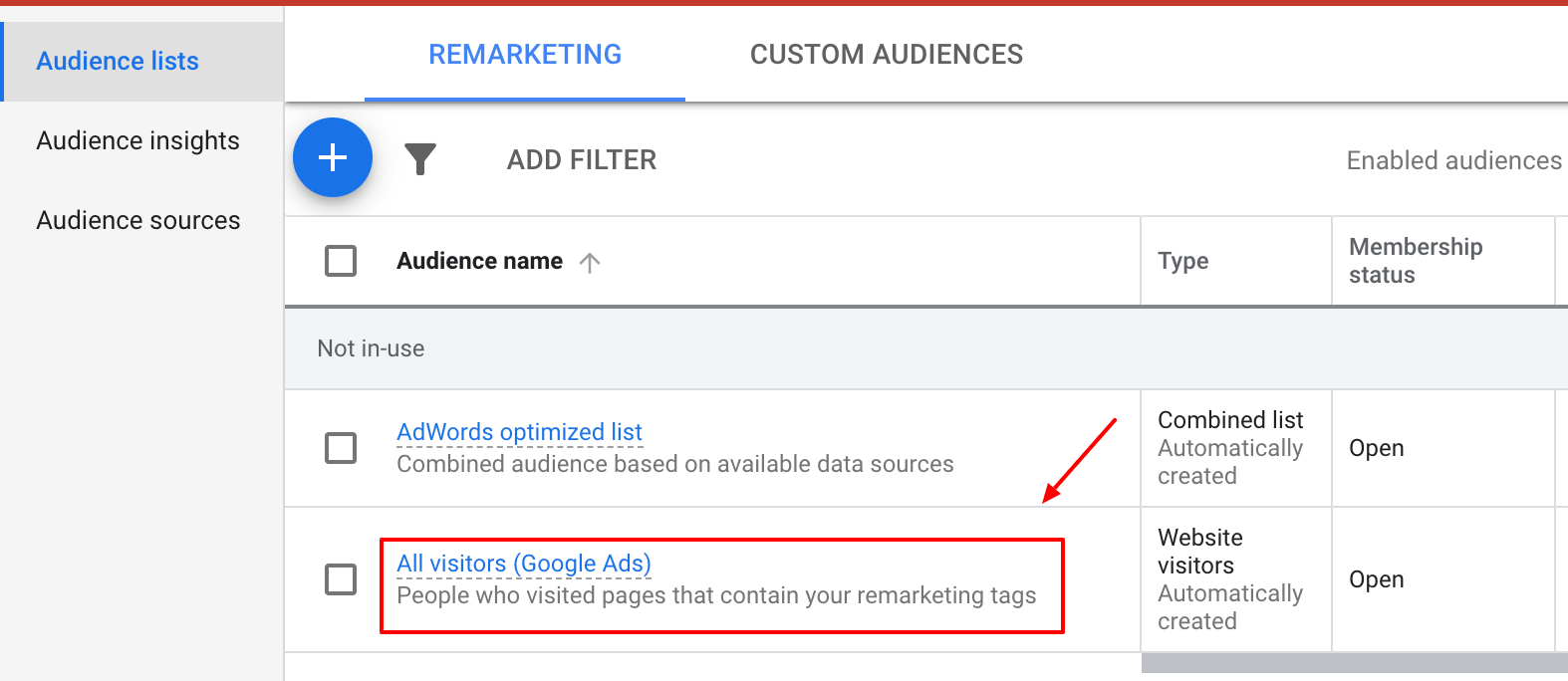This screenshot has width=1568, height=681.
Task: Toggle the select-all audiences header checkbox
Action: click(341, 261)
